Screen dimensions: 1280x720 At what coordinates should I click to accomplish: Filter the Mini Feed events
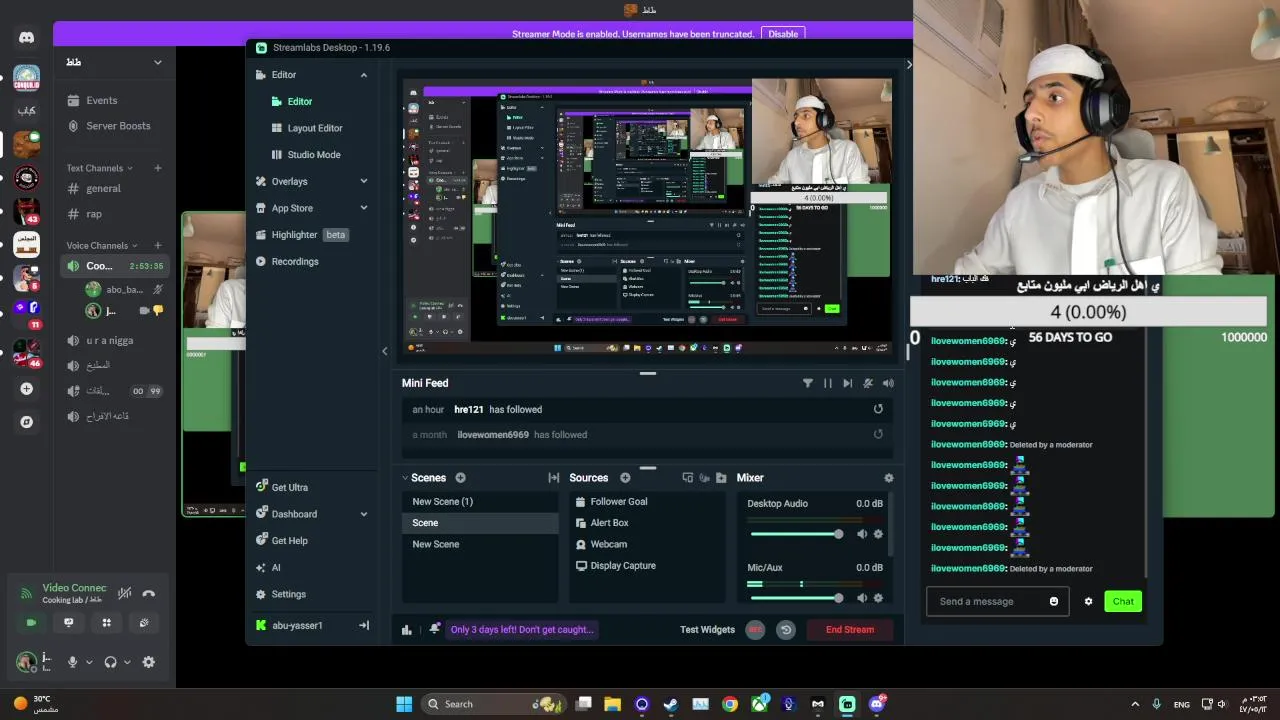807,383
